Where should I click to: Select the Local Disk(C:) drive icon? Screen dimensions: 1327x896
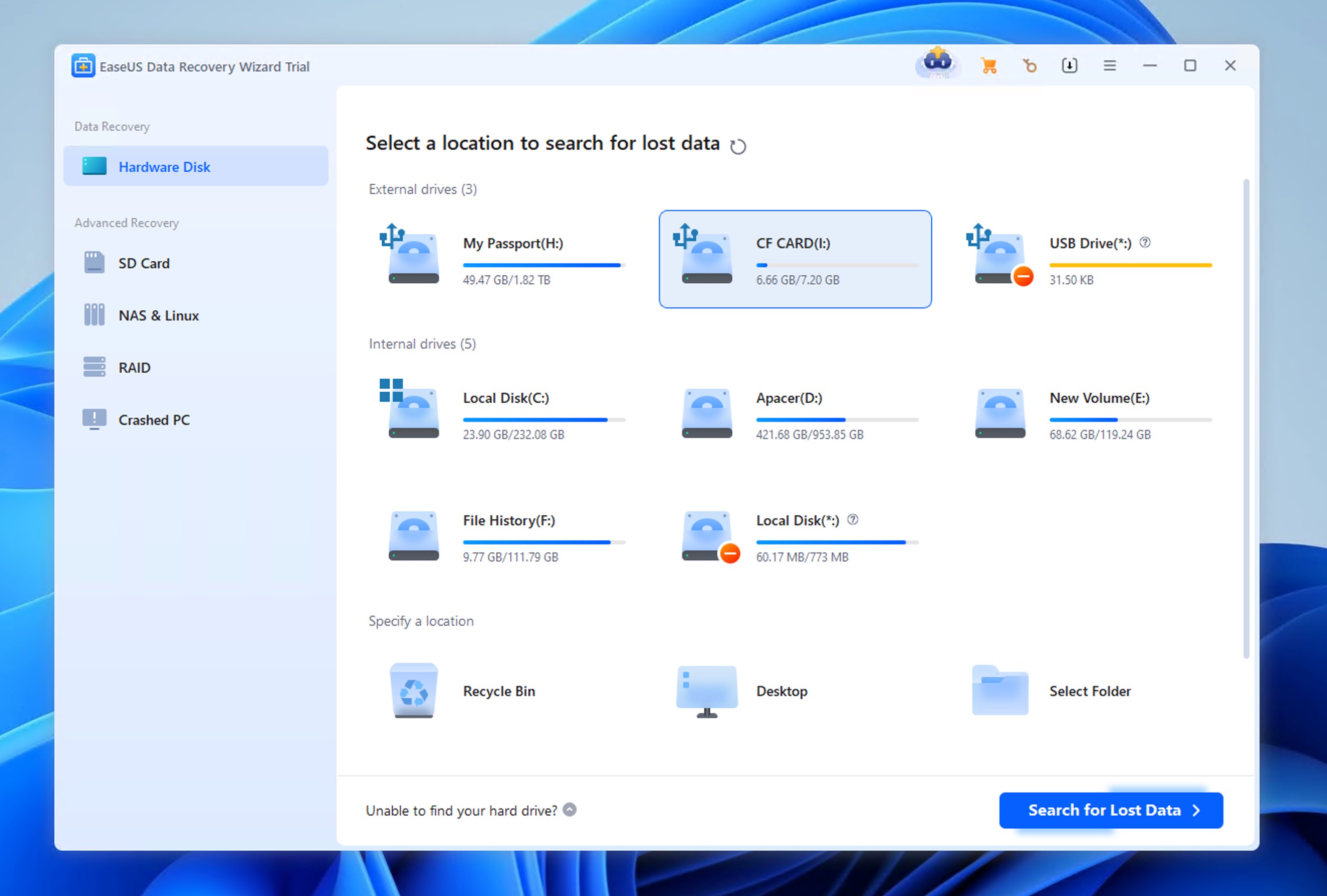[410, 409]
